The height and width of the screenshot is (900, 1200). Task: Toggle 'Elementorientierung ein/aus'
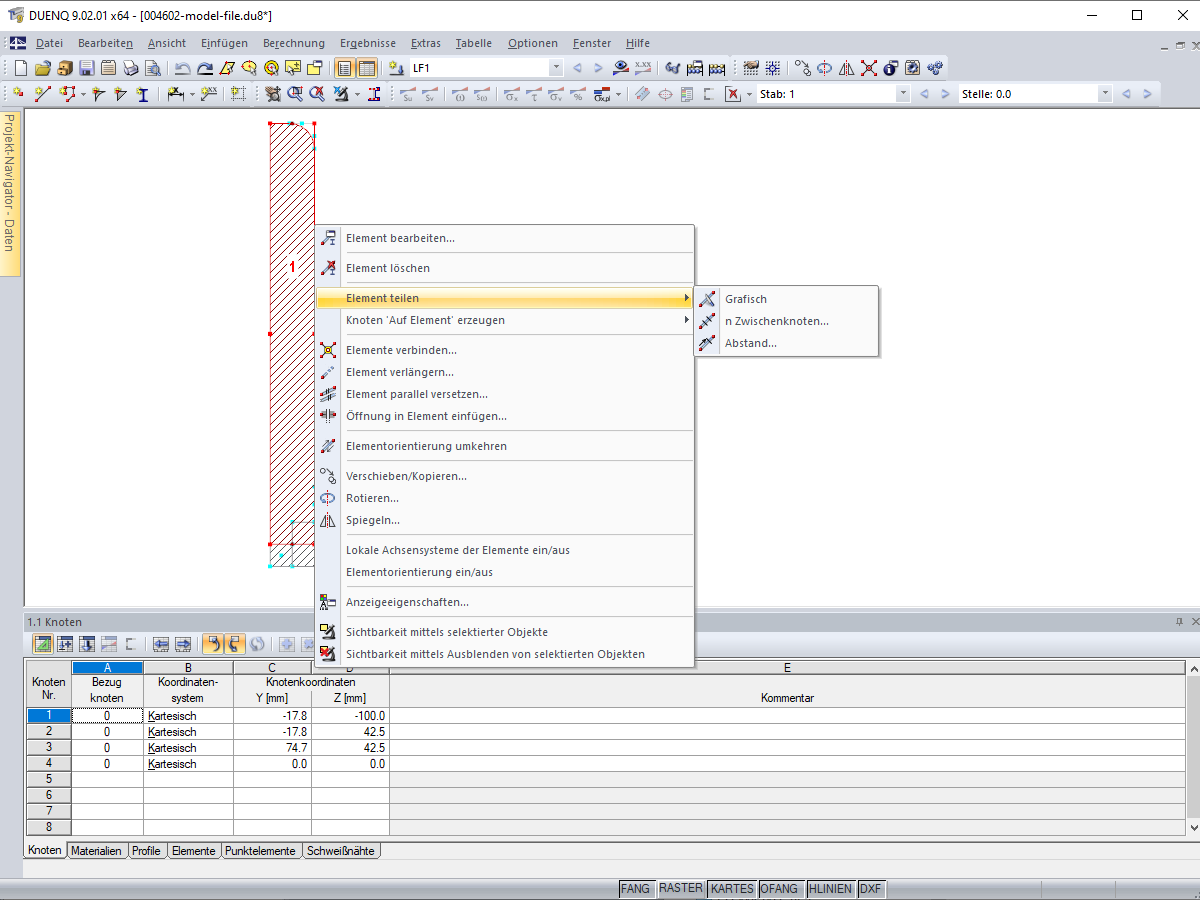504,572
